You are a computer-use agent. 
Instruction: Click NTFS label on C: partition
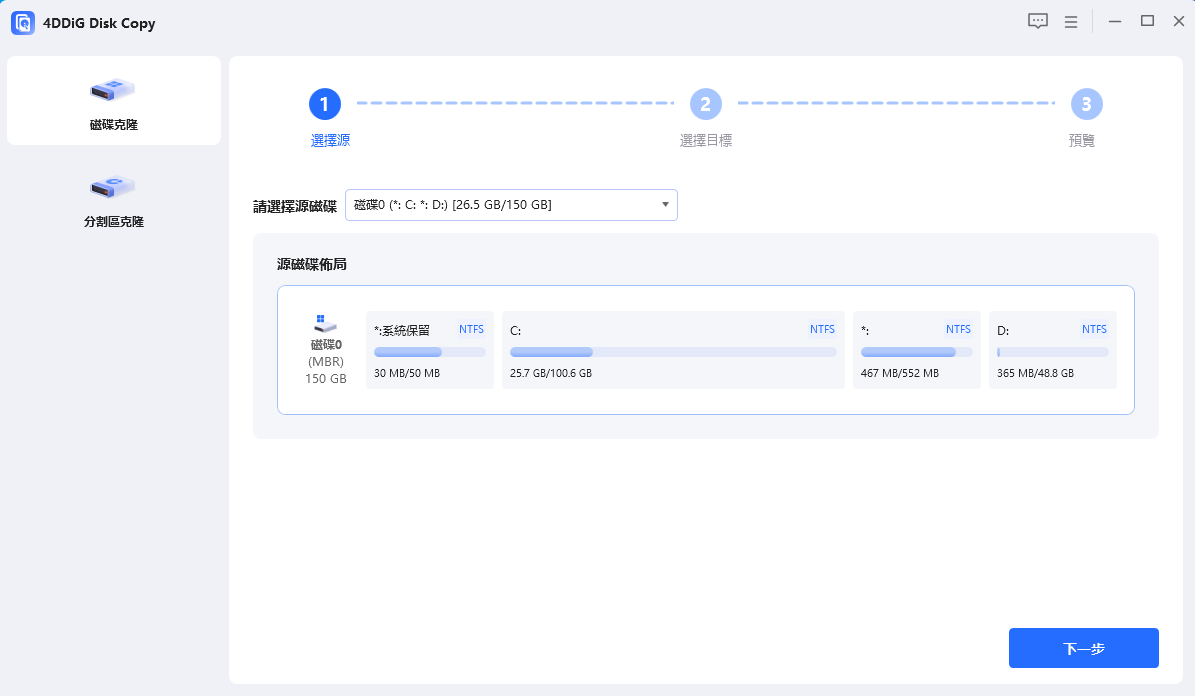pyautogui.click(x=822, y=329)
